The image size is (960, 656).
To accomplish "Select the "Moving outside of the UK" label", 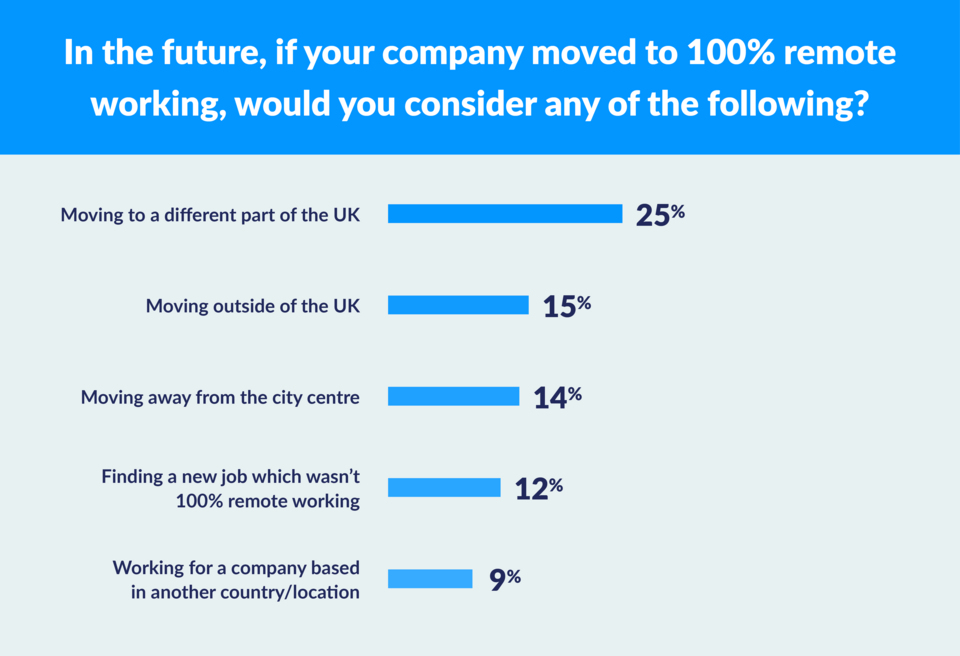I will (x=253, y=306).
